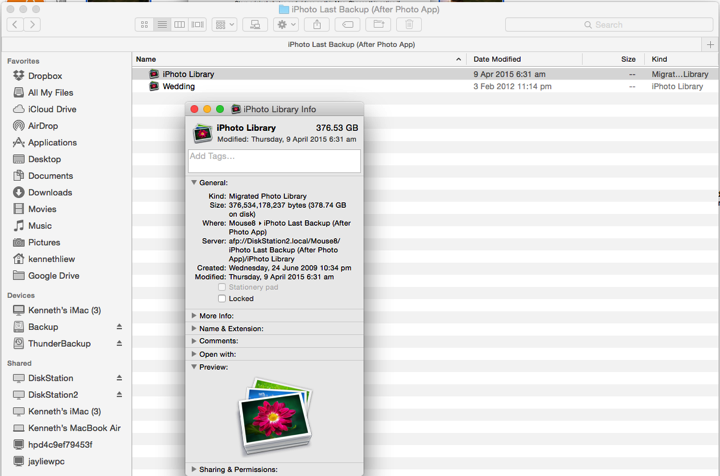Open Google Drive in the sidebar
720x476 pixels.
(53, 275)
